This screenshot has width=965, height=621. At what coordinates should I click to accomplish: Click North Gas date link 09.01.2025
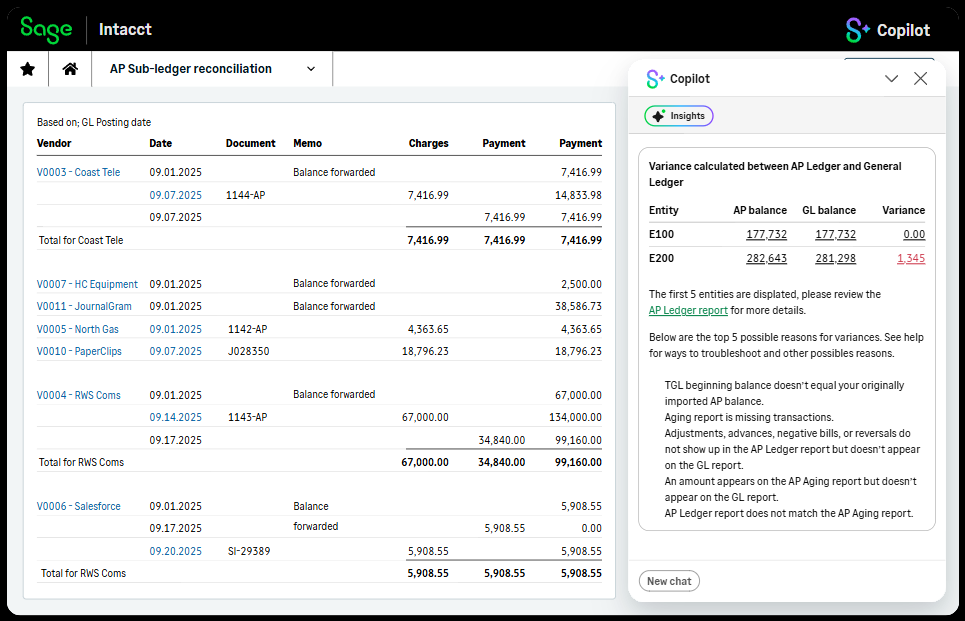pyautogui.click(x=175, y=329)
